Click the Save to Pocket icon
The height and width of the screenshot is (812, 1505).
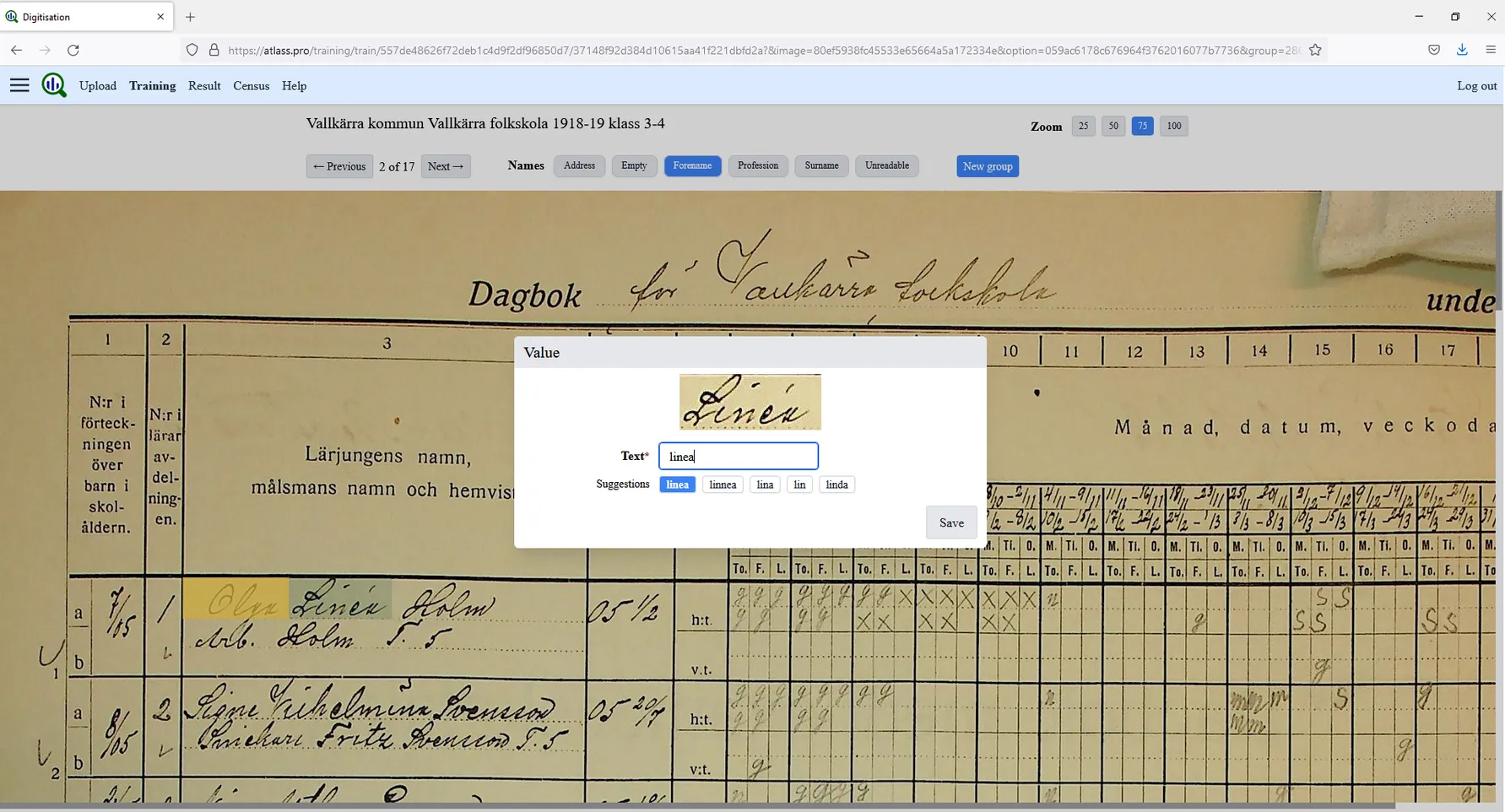1434,50
